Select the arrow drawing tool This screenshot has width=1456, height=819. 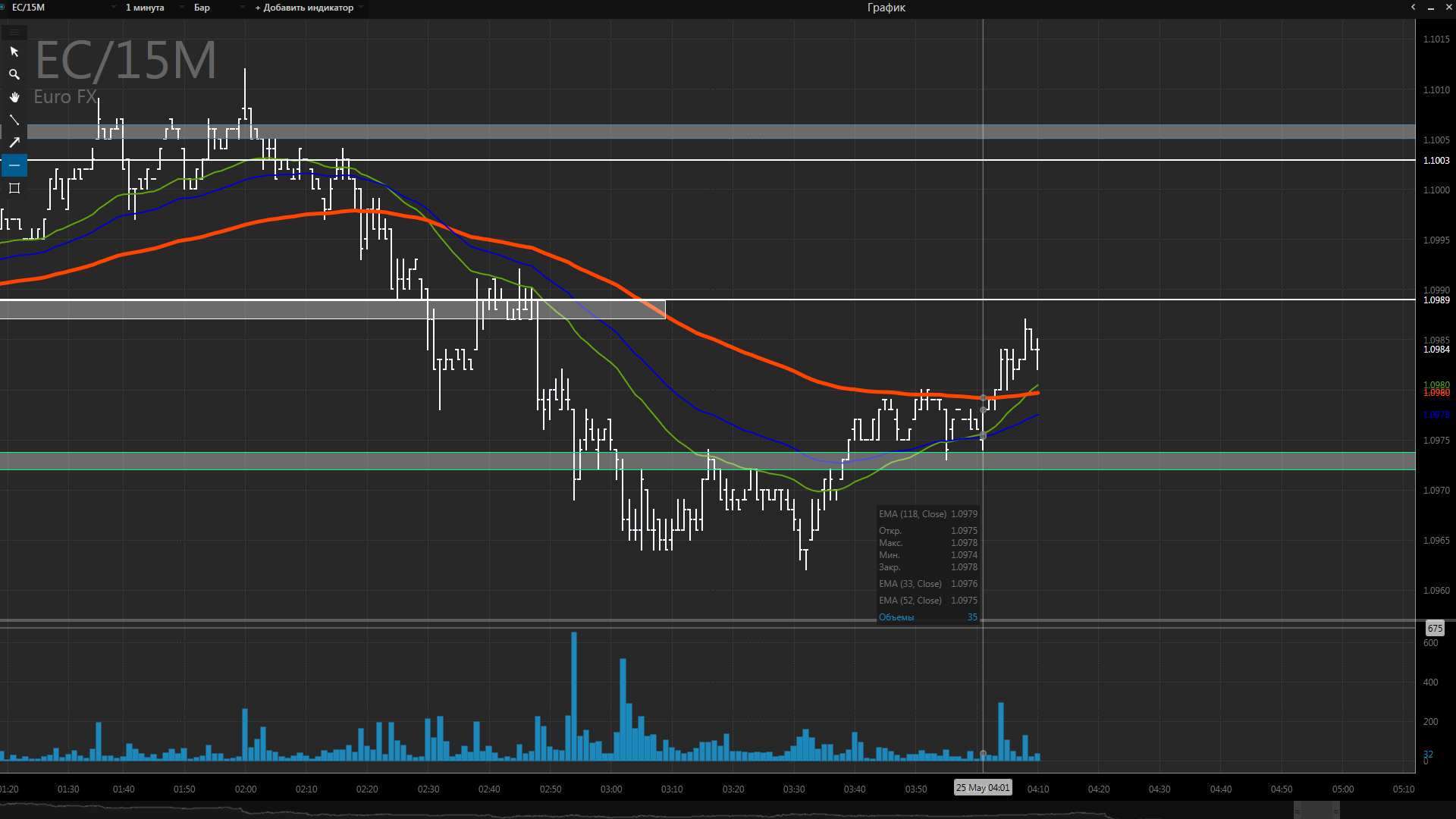click(x=14, y=143)
